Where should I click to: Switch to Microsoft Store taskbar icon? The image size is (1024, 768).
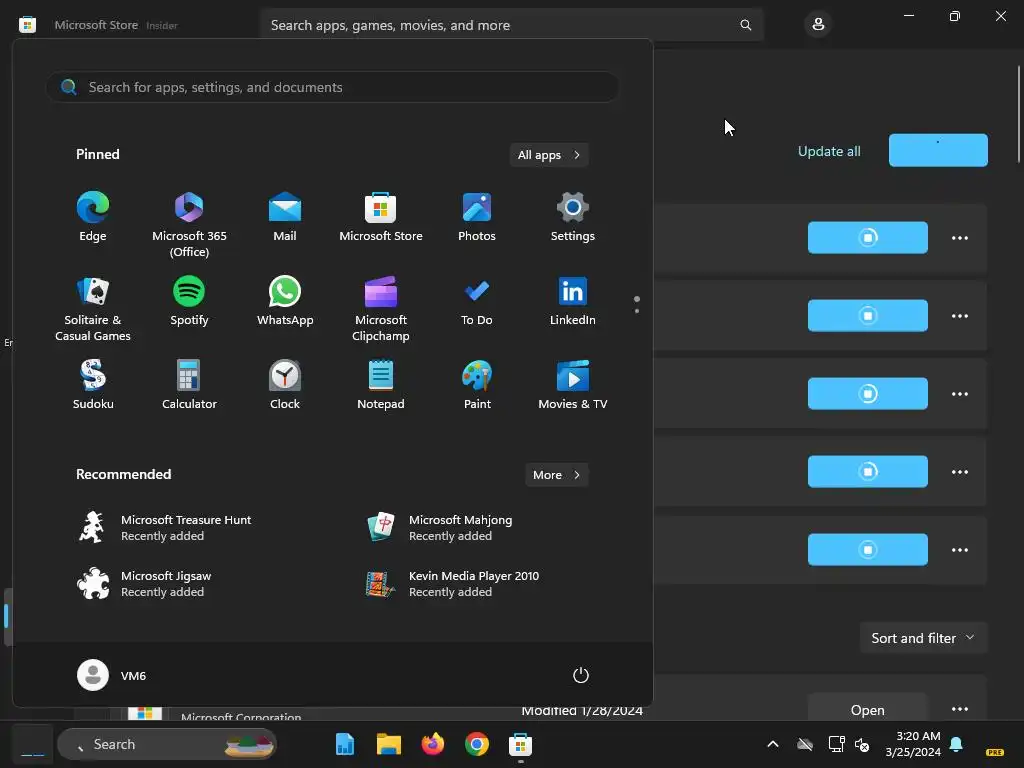[x=520, y=744]
